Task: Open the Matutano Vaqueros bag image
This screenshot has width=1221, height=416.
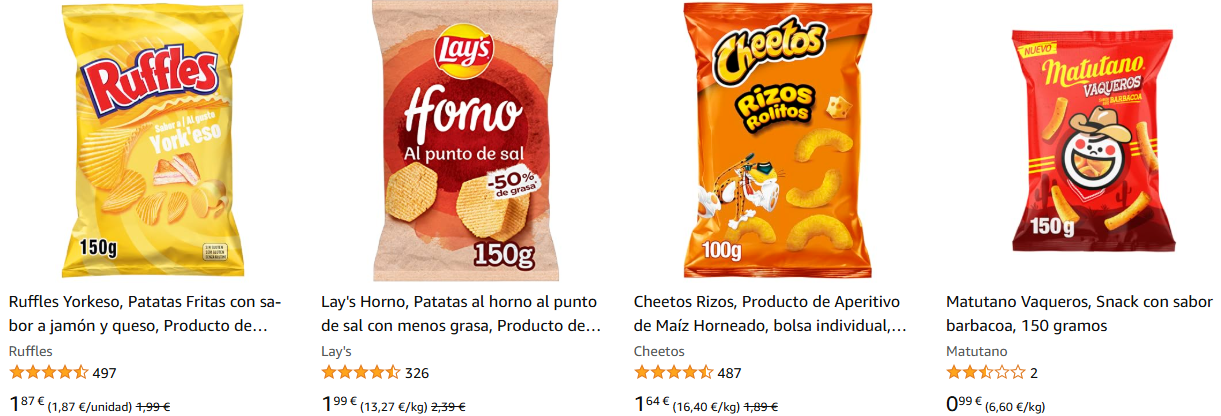Action: (x=1086, y=140)
